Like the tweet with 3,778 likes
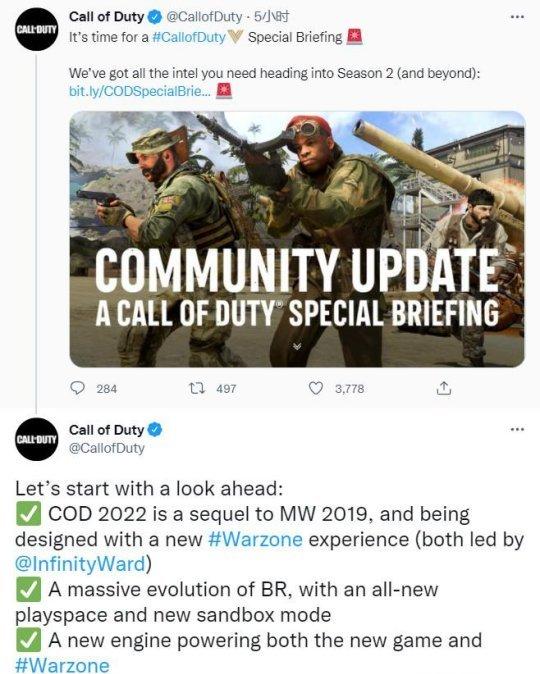Viewport: 540px width, 674px height. coord(316,389)
